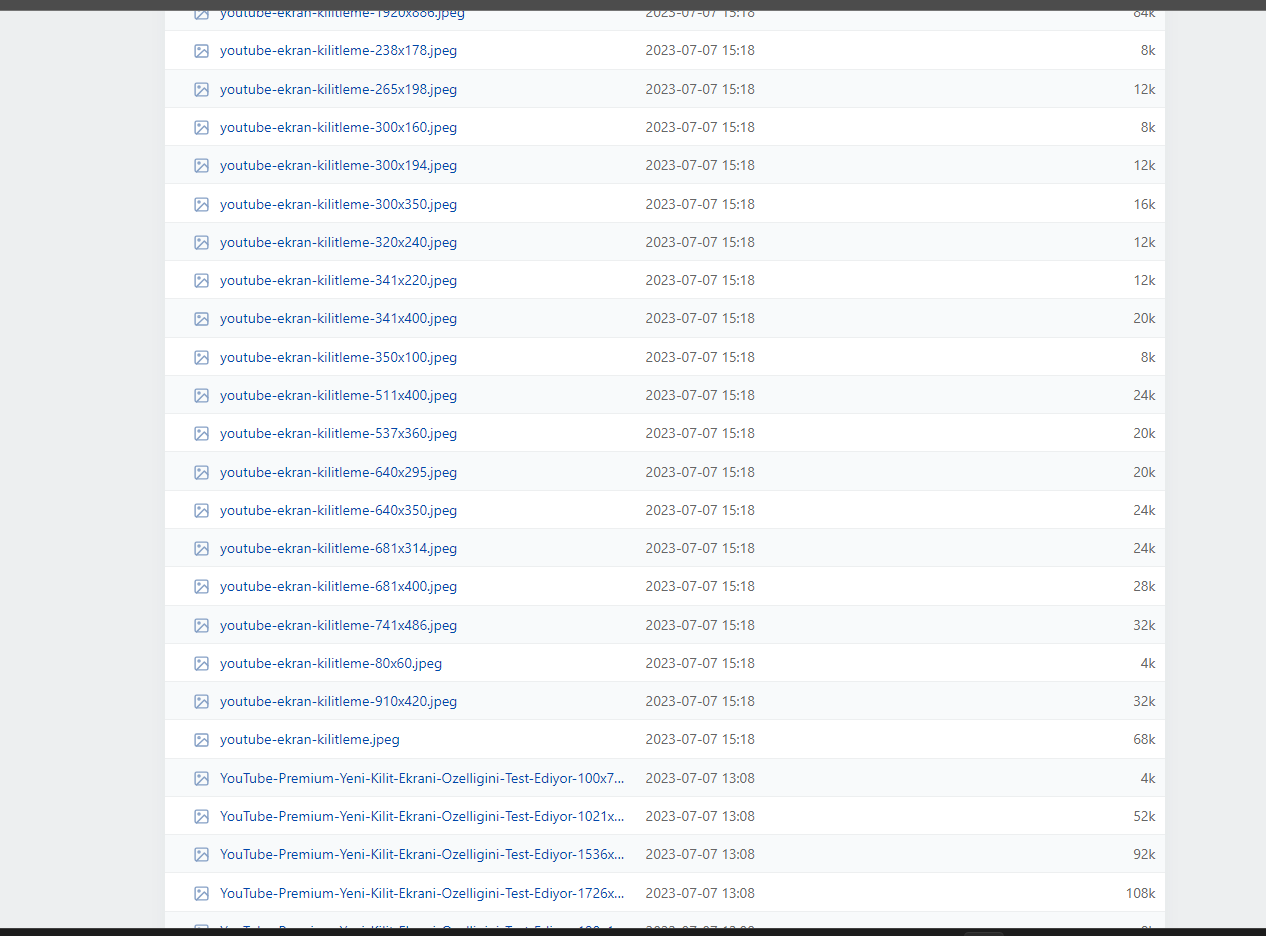1266x936 pixels.
Task: Click the image icon beside youtube-ekran-kilitleme.jpeg
Action: pyautogui.click(x=201, y=739)
